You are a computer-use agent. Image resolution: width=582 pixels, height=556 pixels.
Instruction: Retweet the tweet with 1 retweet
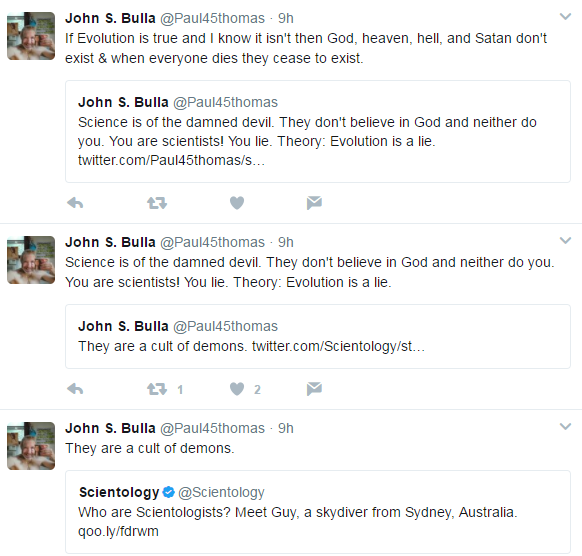[x=157, y=389]
